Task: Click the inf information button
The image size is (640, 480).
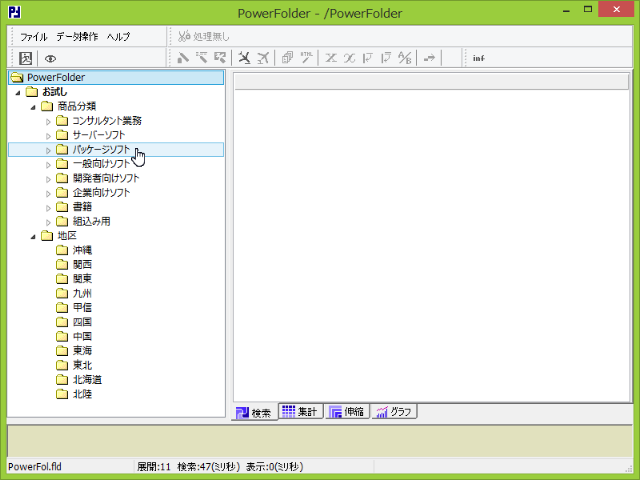Action: click(478, 58)
